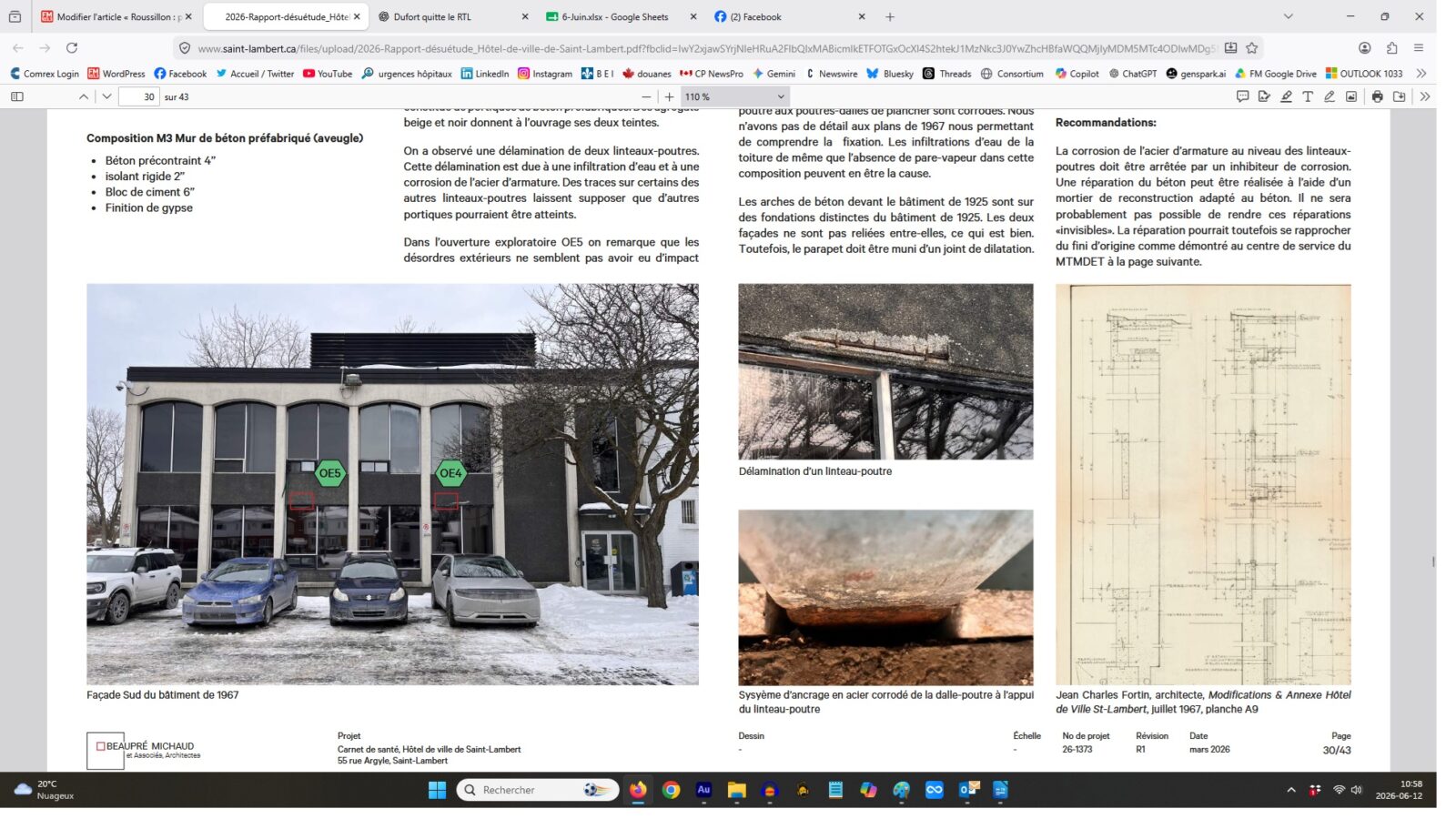The image size is (1456, 819).
Task: Switch to the 6-Juin.xlsx Google Sheets tab
Action: [621, 16]
